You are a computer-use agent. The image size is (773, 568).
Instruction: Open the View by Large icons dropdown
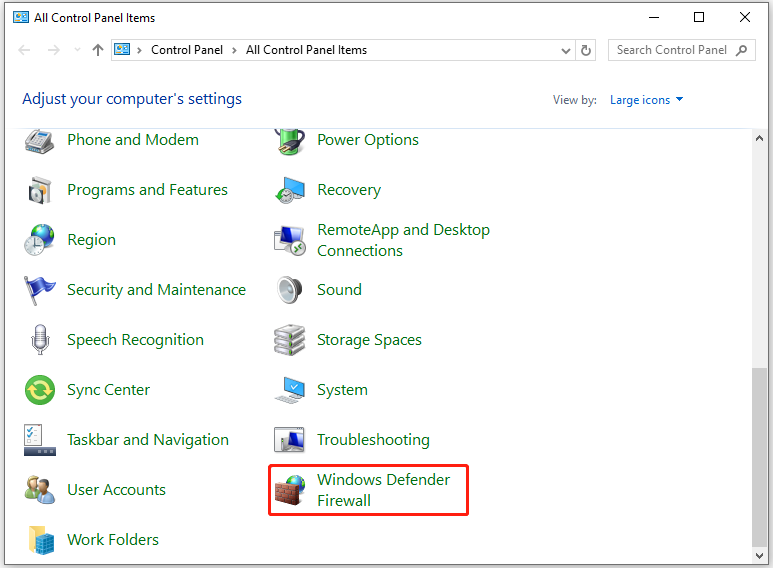646,100
